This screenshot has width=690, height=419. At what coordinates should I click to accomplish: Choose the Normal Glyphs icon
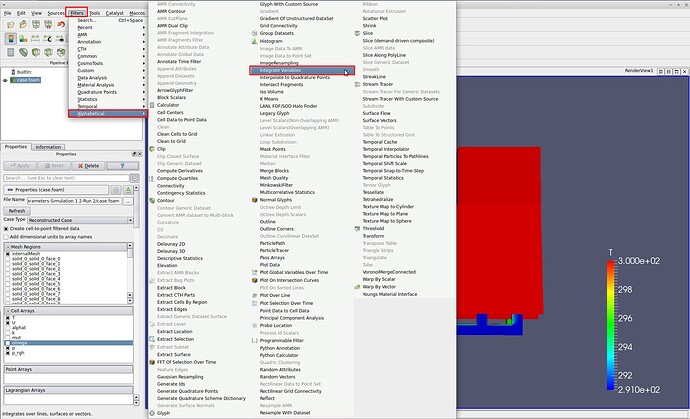(254, 200)
